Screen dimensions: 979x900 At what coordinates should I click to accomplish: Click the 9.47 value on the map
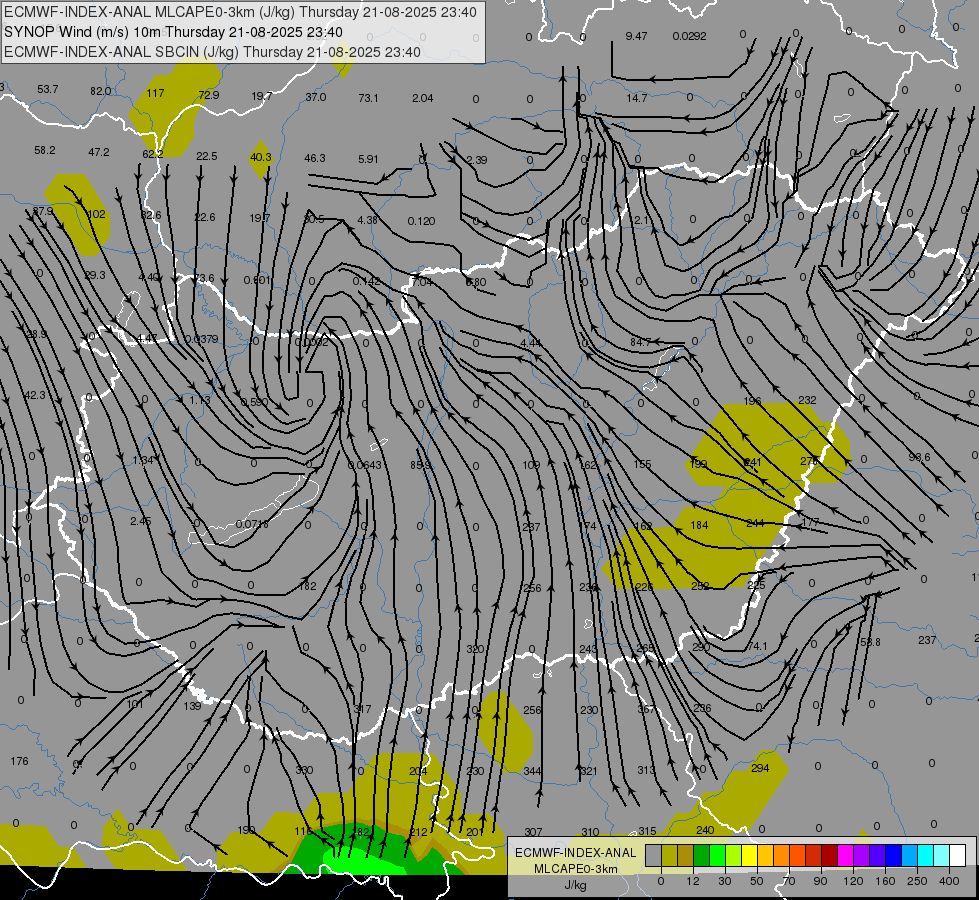point(636,36)
